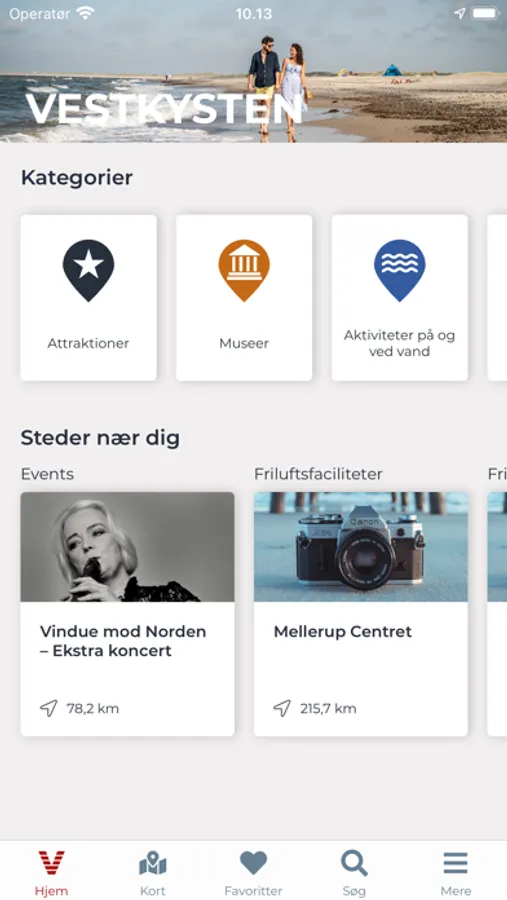This screenshot has height=900, width=507.
Task: Tap the Vestkysten beach header banner
Action: pyautogui.click(x=253, y=71)
